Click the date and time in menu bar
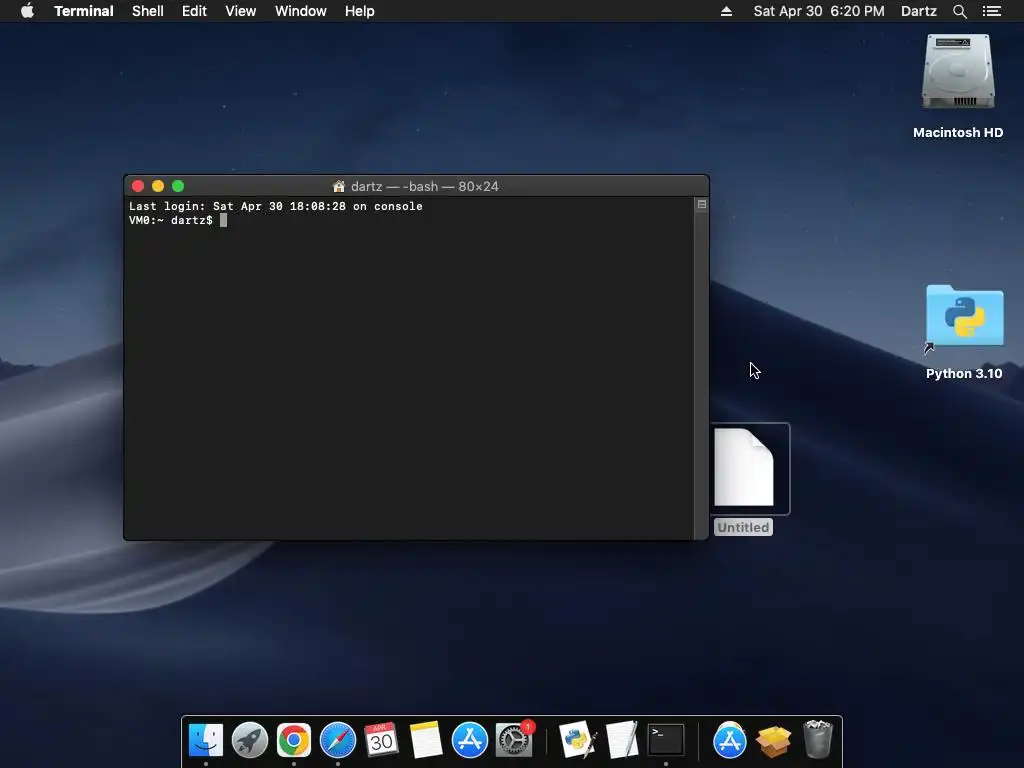This screenshot has width=1024, height=768. pos(819,11)
